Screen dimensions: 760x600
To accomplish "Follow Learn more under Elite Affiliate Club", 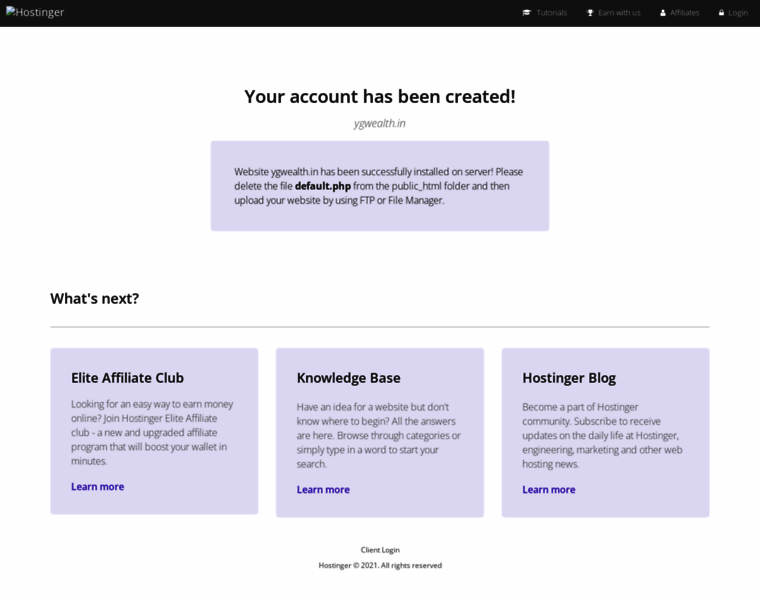I will click(x=97, y=487).
